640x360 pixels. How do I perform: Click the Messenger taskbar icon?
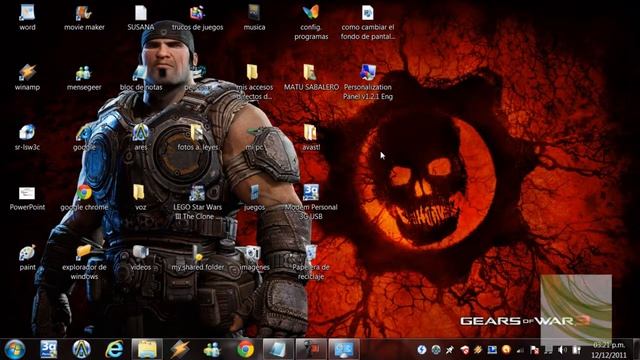(x=212, y=349)
